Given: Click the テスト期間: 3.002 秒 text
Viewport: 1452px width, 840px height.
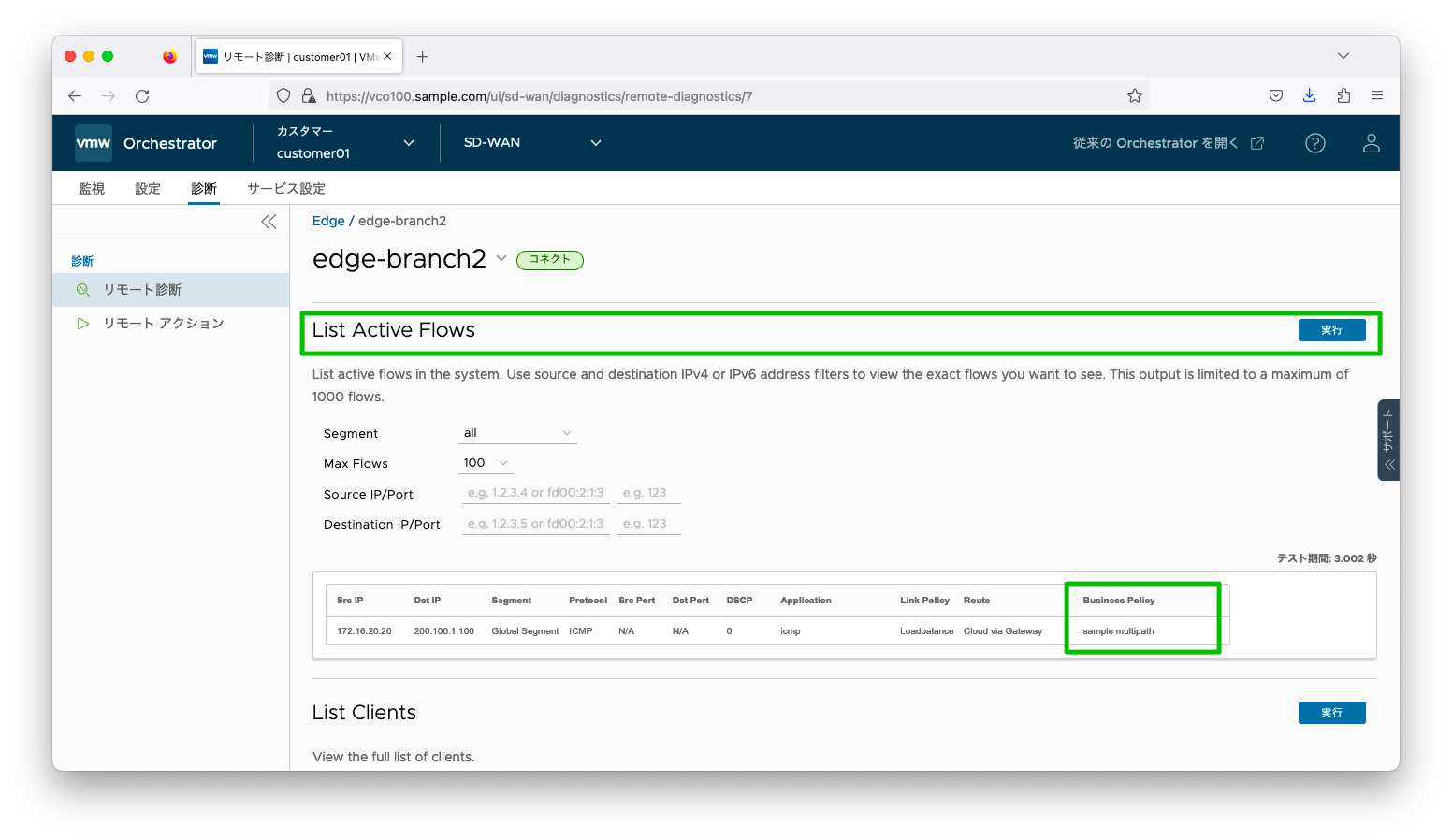Looking at the screenshot, I should click(1327, 558).
